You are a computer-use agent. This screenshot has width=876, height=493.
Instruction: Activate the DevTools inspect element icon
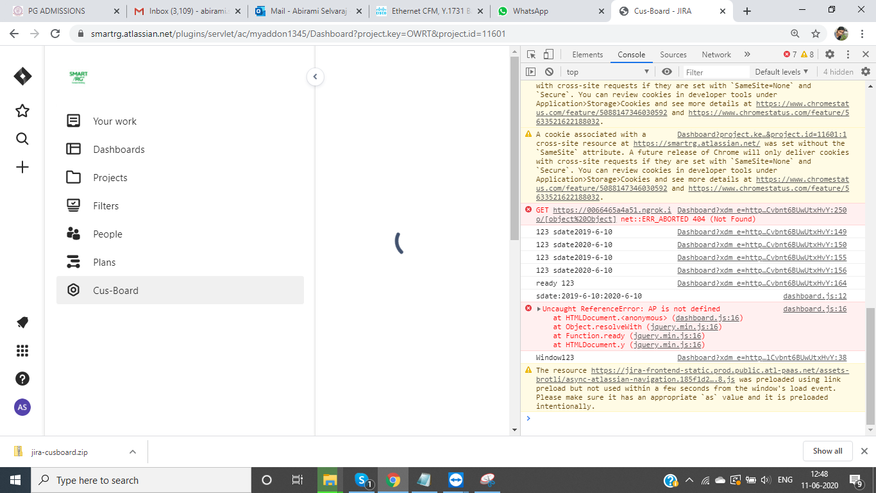pyautogui.click(x=531, y=54)
